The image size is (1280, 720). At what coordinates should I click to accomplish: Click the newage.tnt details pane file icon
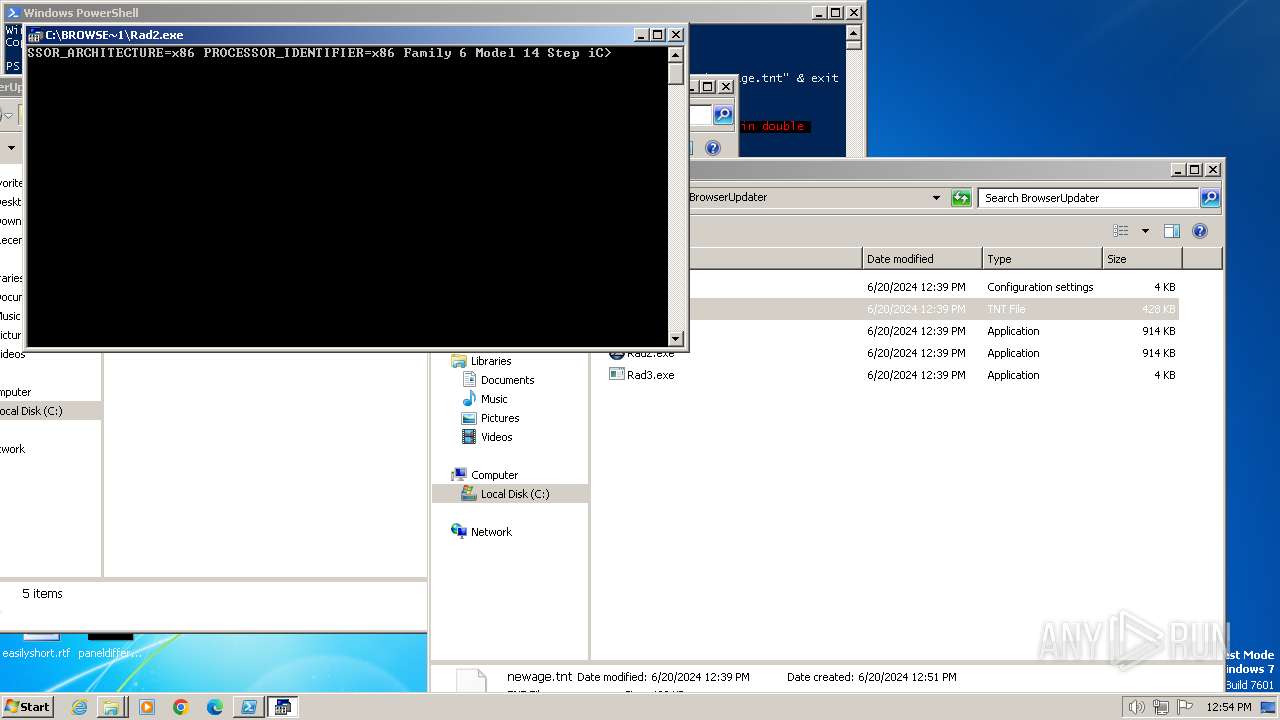pyautogui.click(x=471, y=681)
